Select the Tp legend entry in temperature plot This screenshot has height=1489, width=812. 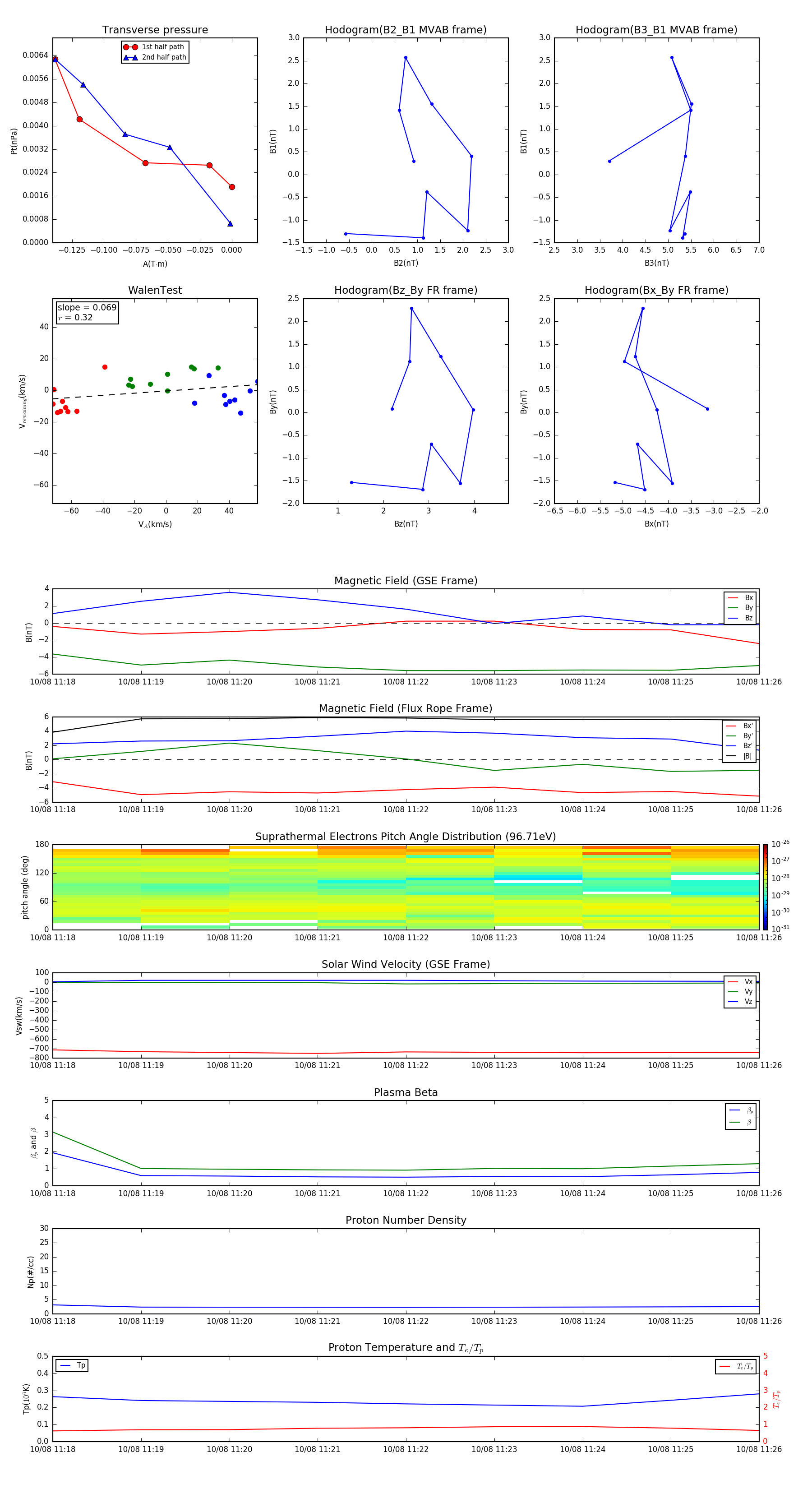point(72,1365)
